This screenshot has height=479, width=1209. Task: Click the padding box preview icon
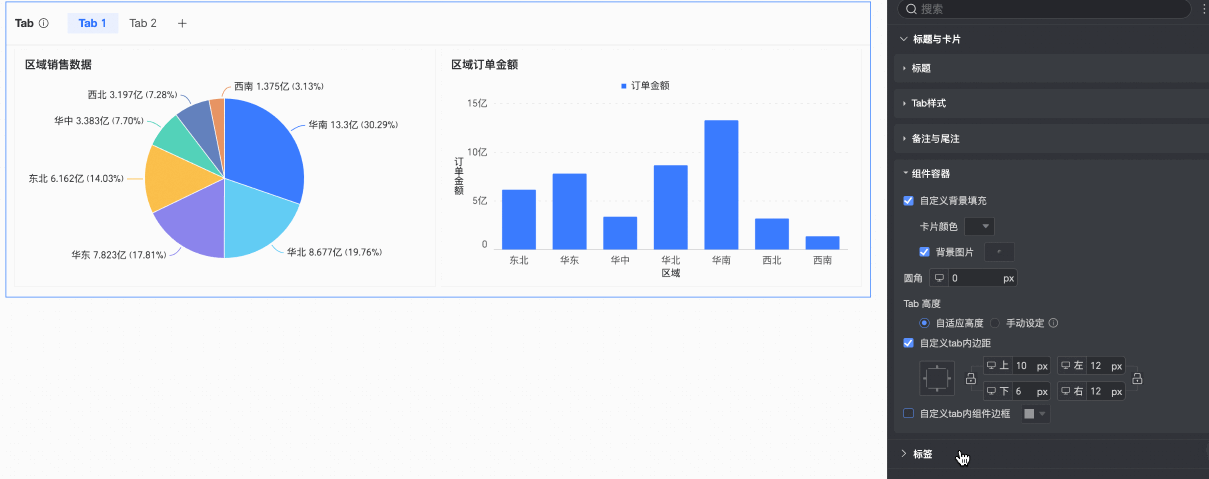tap(938, 379)
